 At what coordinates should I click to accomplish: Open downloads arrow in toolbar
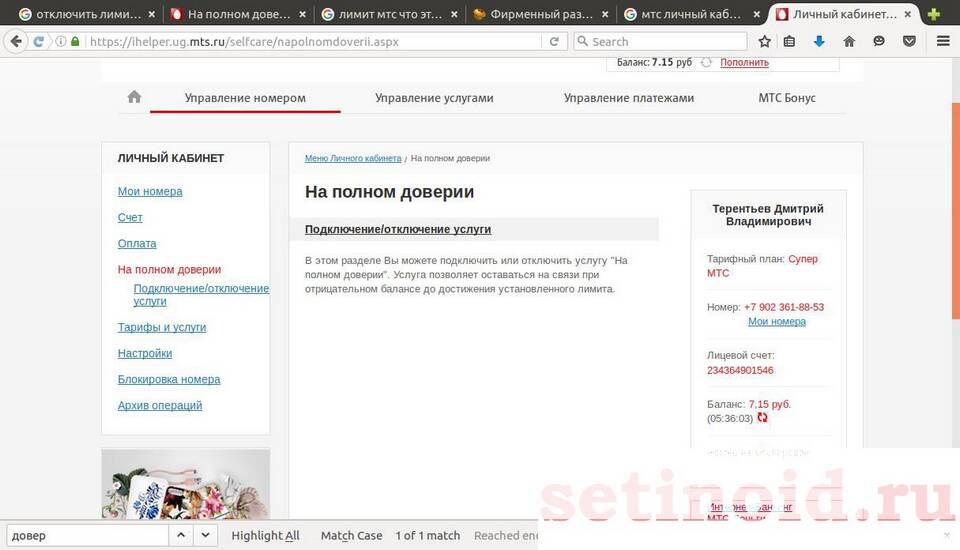[819, 41]
